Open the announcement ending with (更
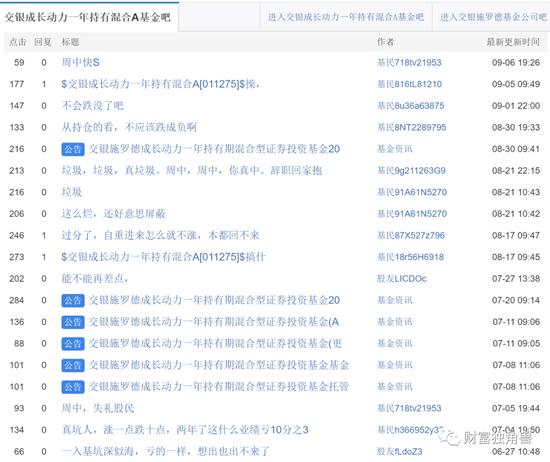This screenshot has width=550, height=462. click(215, 343)
